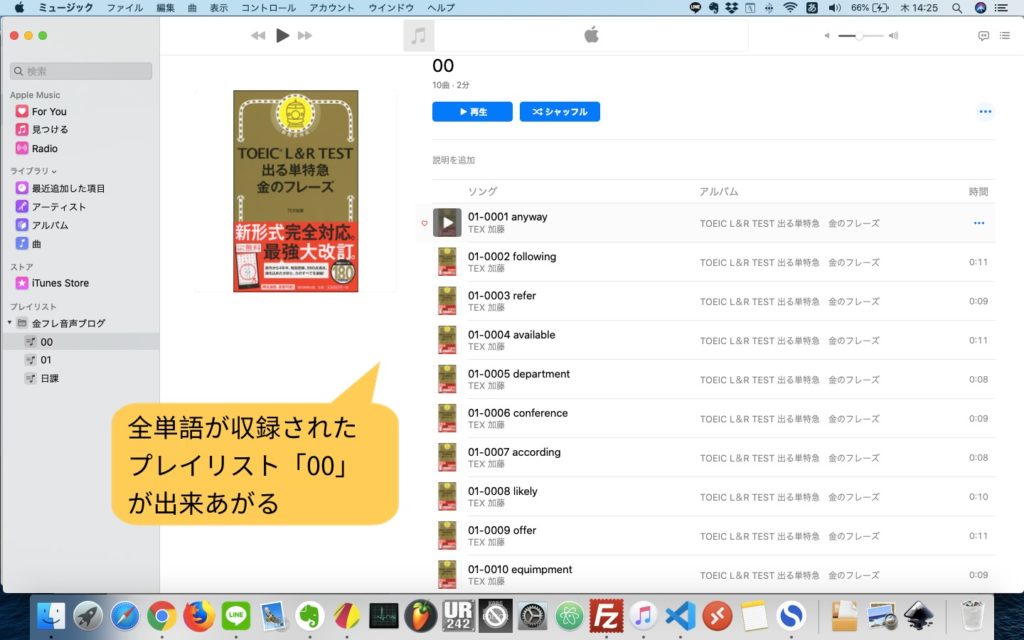Collapse the 金フレ音声ブログ playlist folder
Image resolution: width=1024 pixels, height=640 pixels.
pyautogui.click(x=9, y=324)
